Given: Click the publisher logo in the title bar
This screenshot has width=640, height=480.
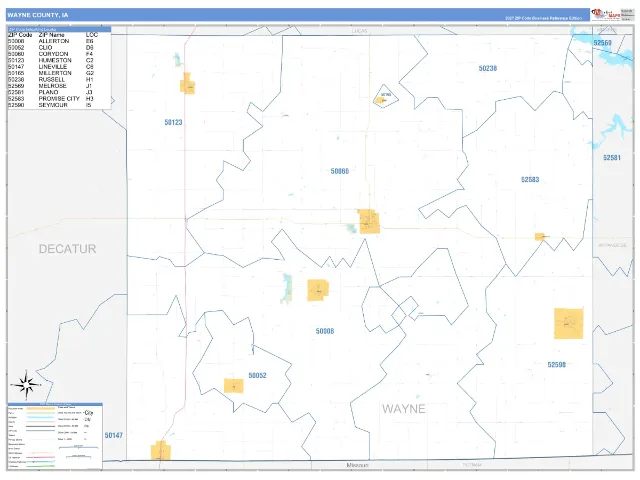Looking at the screenshot, I should [606, 14].
